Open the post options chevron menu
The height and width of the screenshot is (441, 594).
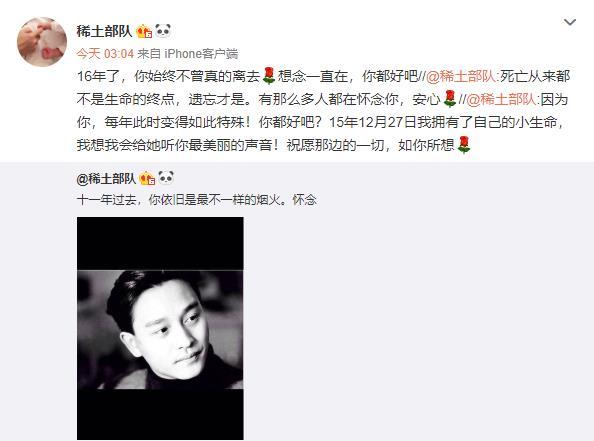[570, 22]
